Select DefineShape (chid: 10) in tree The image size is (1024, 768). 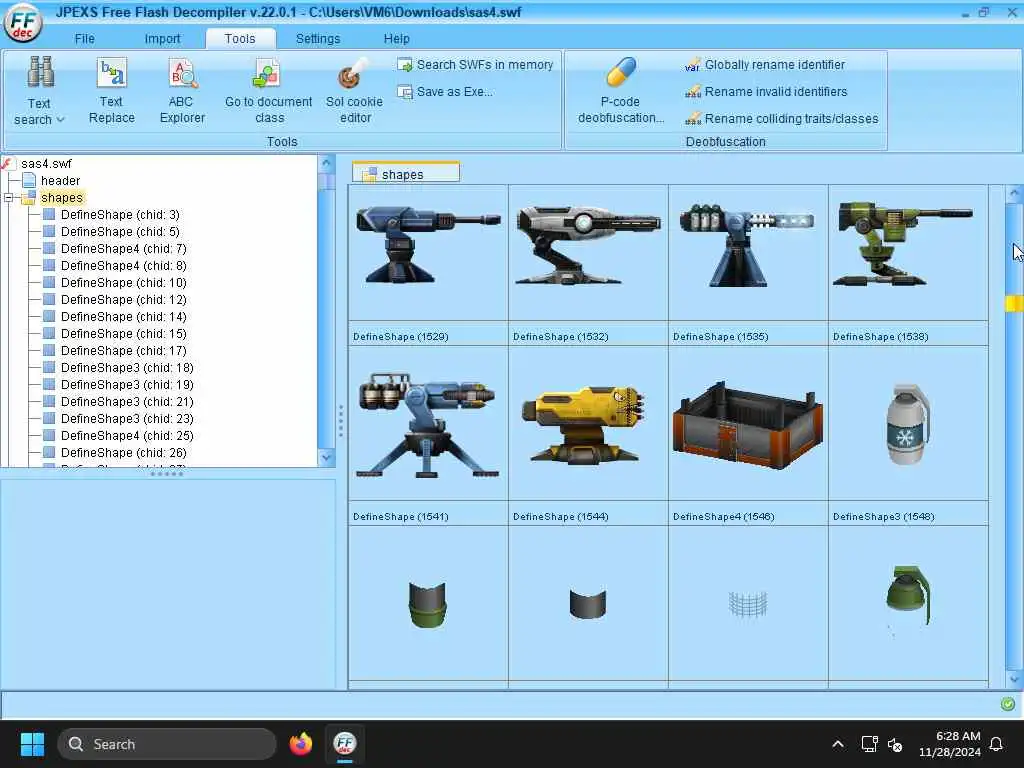pos(123,282)
